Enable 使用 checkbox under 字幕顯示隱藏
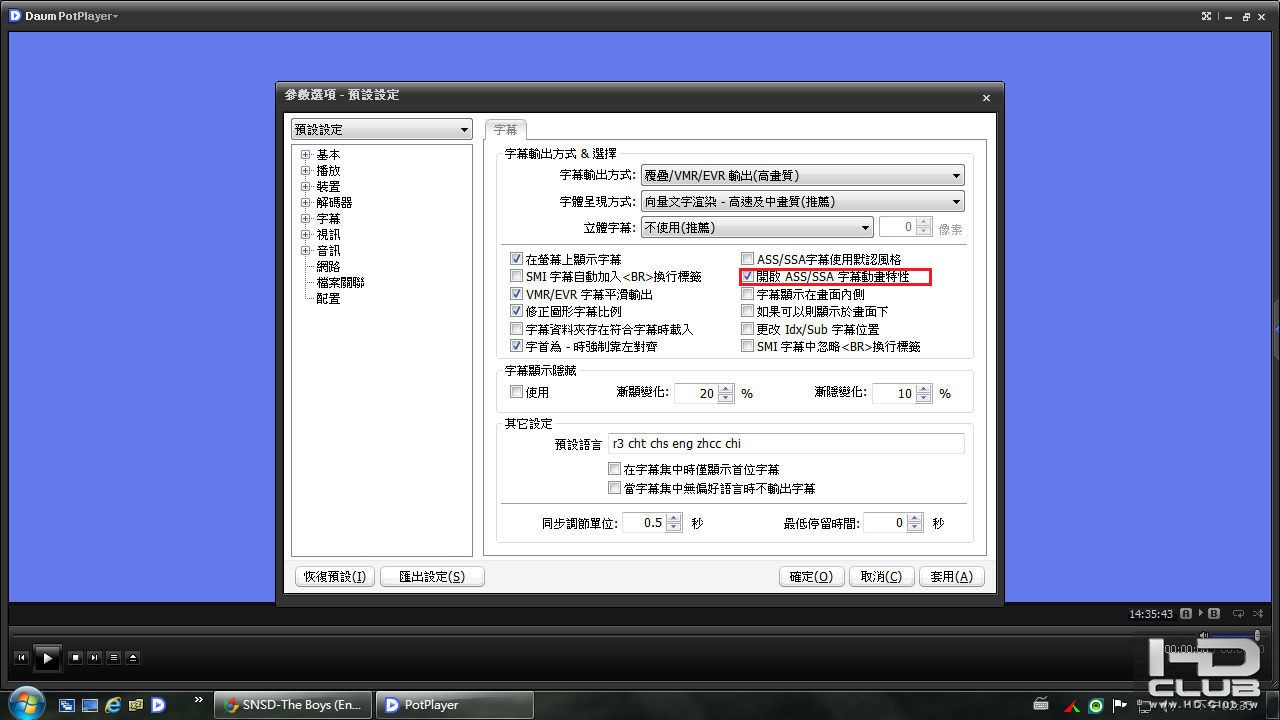Image resolution: width=1280 pixels, height=720 pixels. [516, 392]
